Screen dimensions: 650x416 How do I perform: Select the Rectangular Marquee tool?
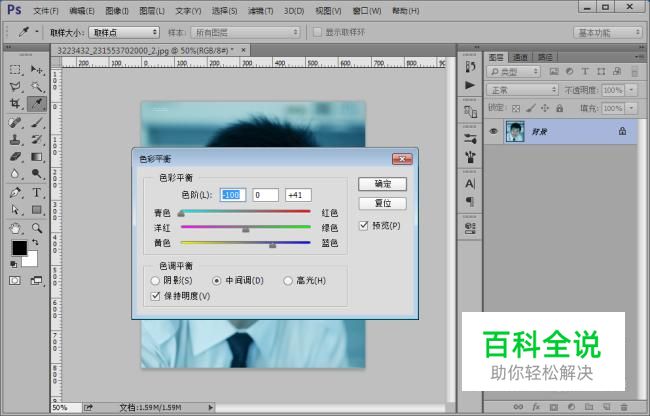[15, 70]
